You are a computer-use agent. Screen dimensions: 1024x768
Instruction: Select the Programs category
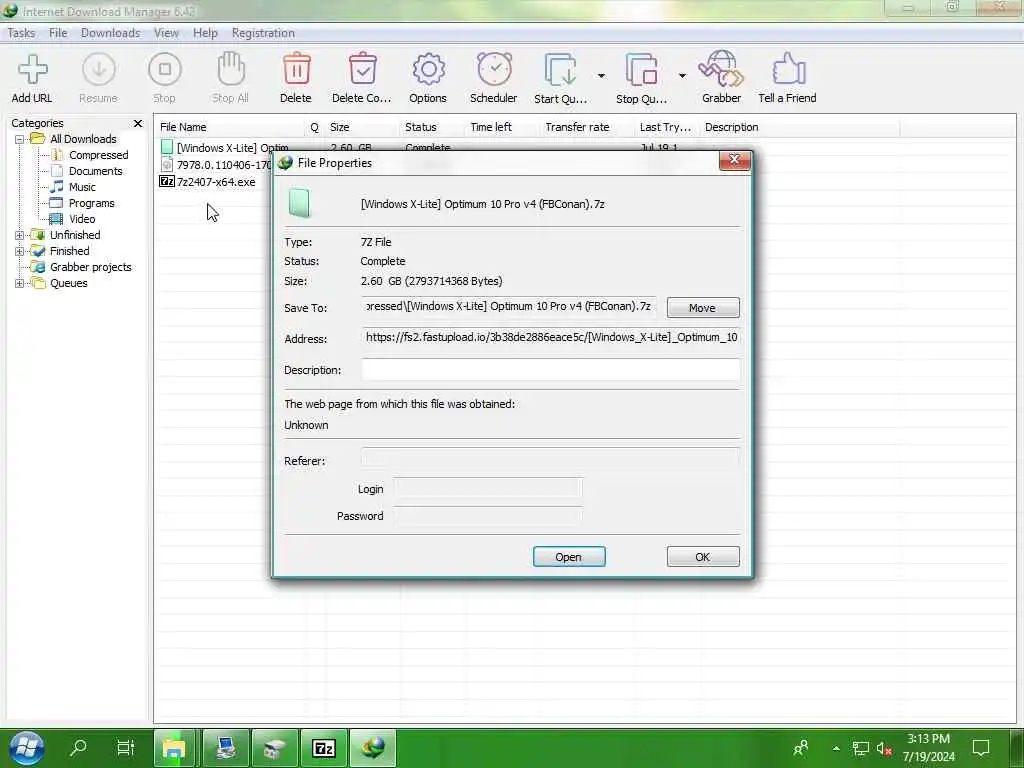[91, 203]
